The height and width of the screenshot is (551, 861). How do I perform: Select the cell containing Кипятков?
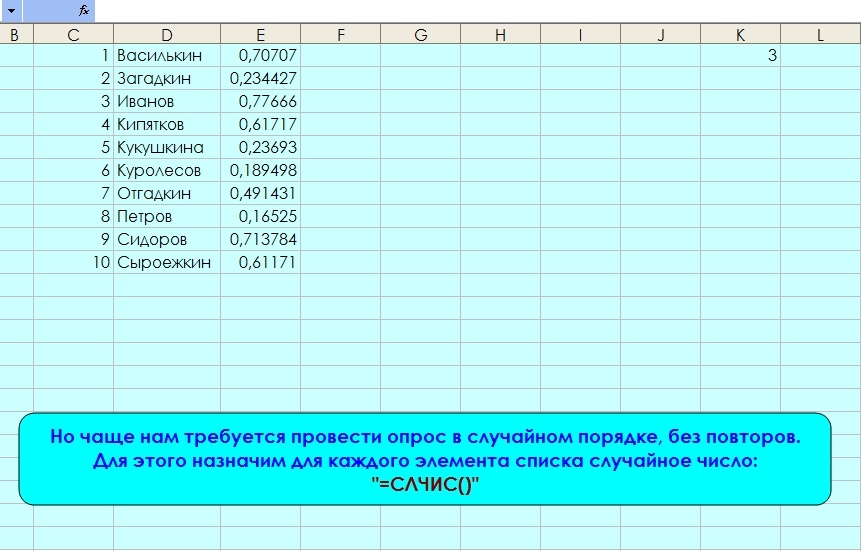[x=167, y=125]
